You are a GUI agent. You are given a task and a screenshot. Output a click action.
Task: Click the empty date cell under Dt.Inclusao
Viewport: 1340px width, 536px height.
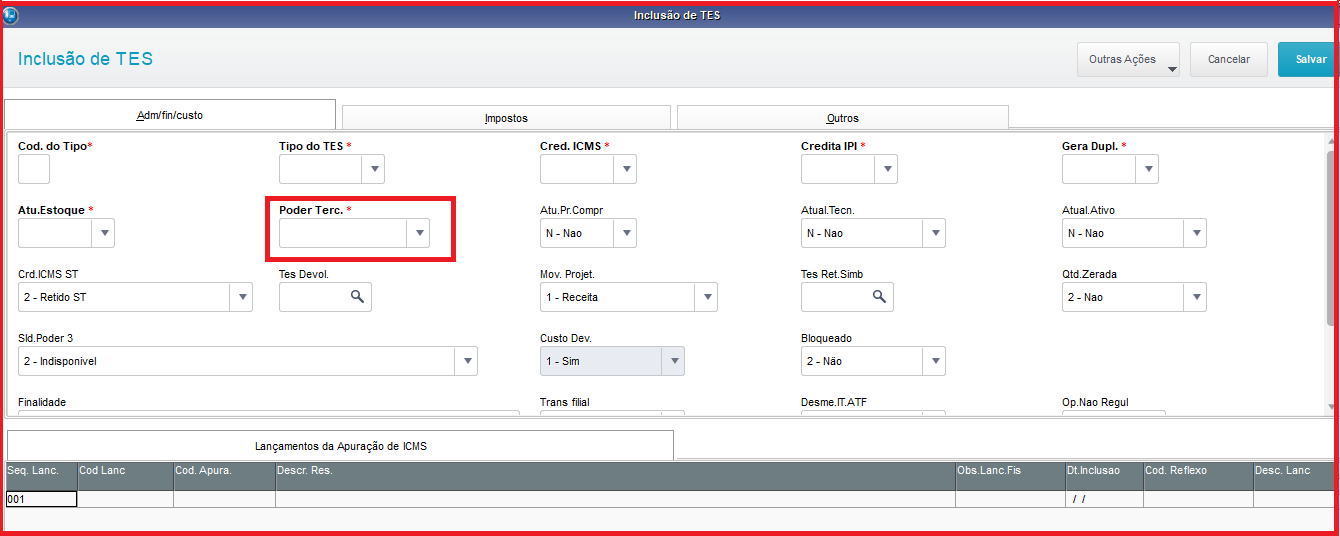point(1104,499)
